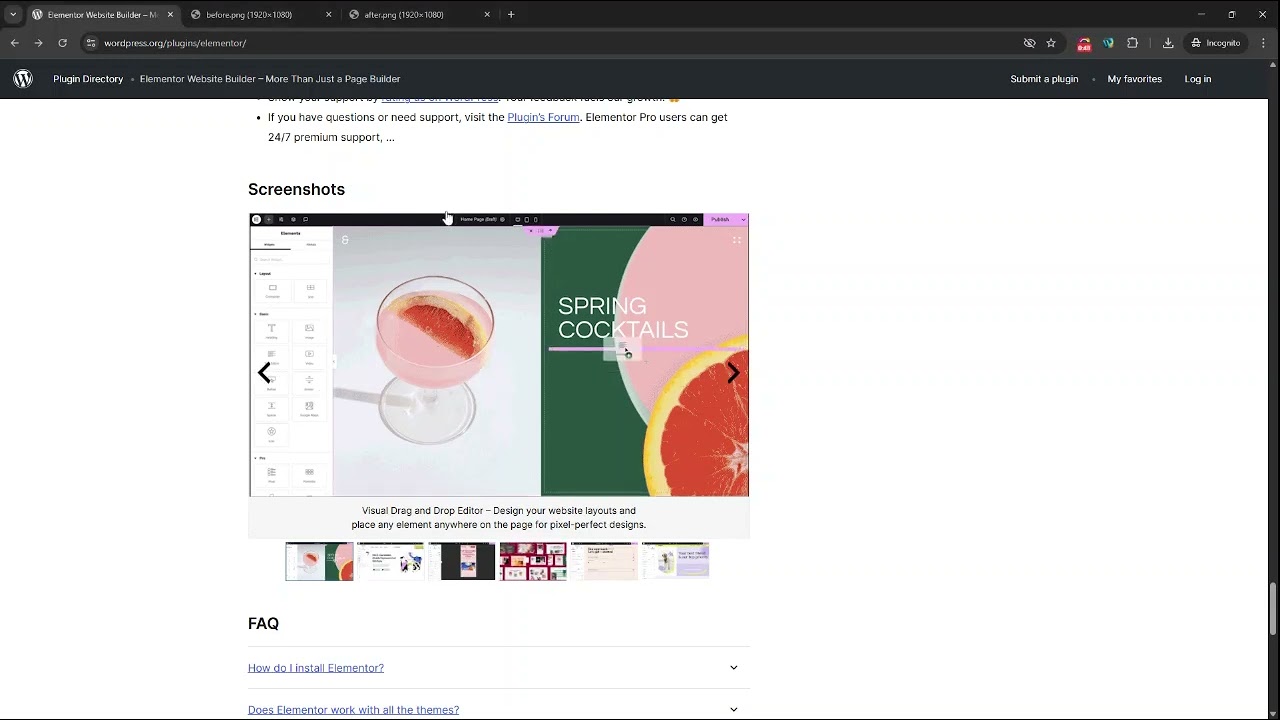This screenshot has height=720, width=1280.
Task: Reload the page with refresh icon
Action: click(x=62, y=43)
